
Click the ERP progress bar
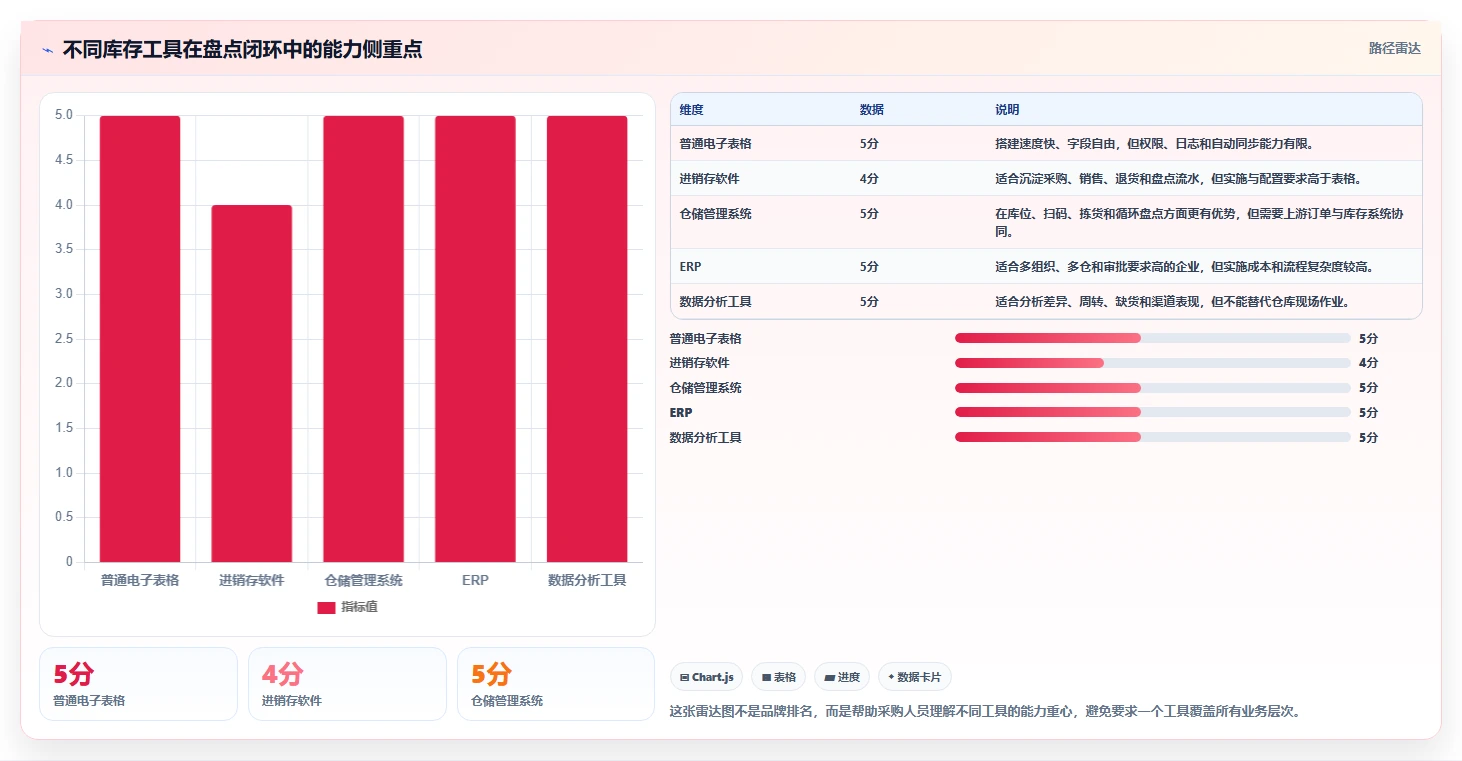(x=1153, y=412)
